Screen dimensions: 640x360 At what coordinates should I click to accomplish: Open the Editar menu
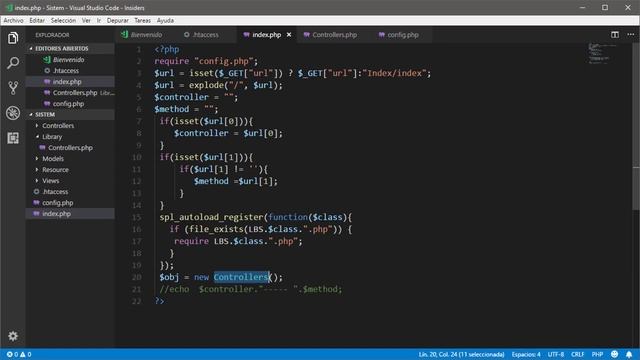click(x=37, y=20)
